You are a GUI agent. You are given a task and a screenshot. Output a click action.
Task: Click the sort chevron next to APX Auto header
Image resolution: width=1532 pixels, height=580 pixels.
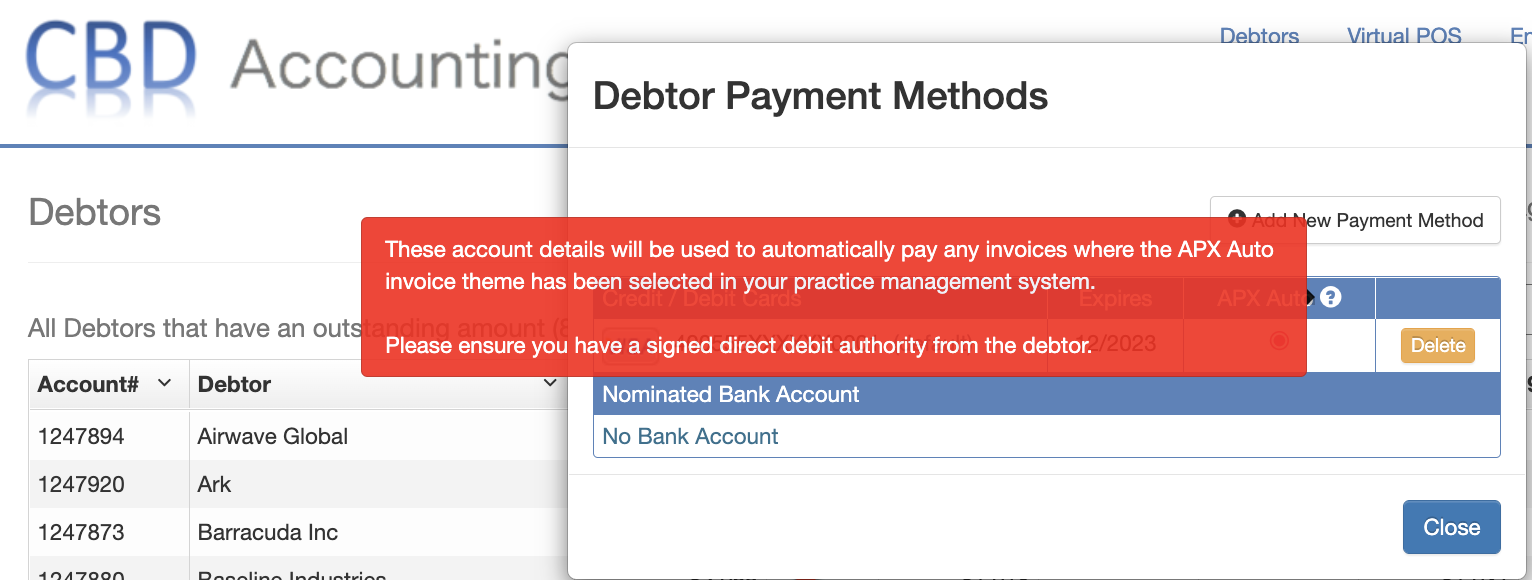(x=1311, y=297)
